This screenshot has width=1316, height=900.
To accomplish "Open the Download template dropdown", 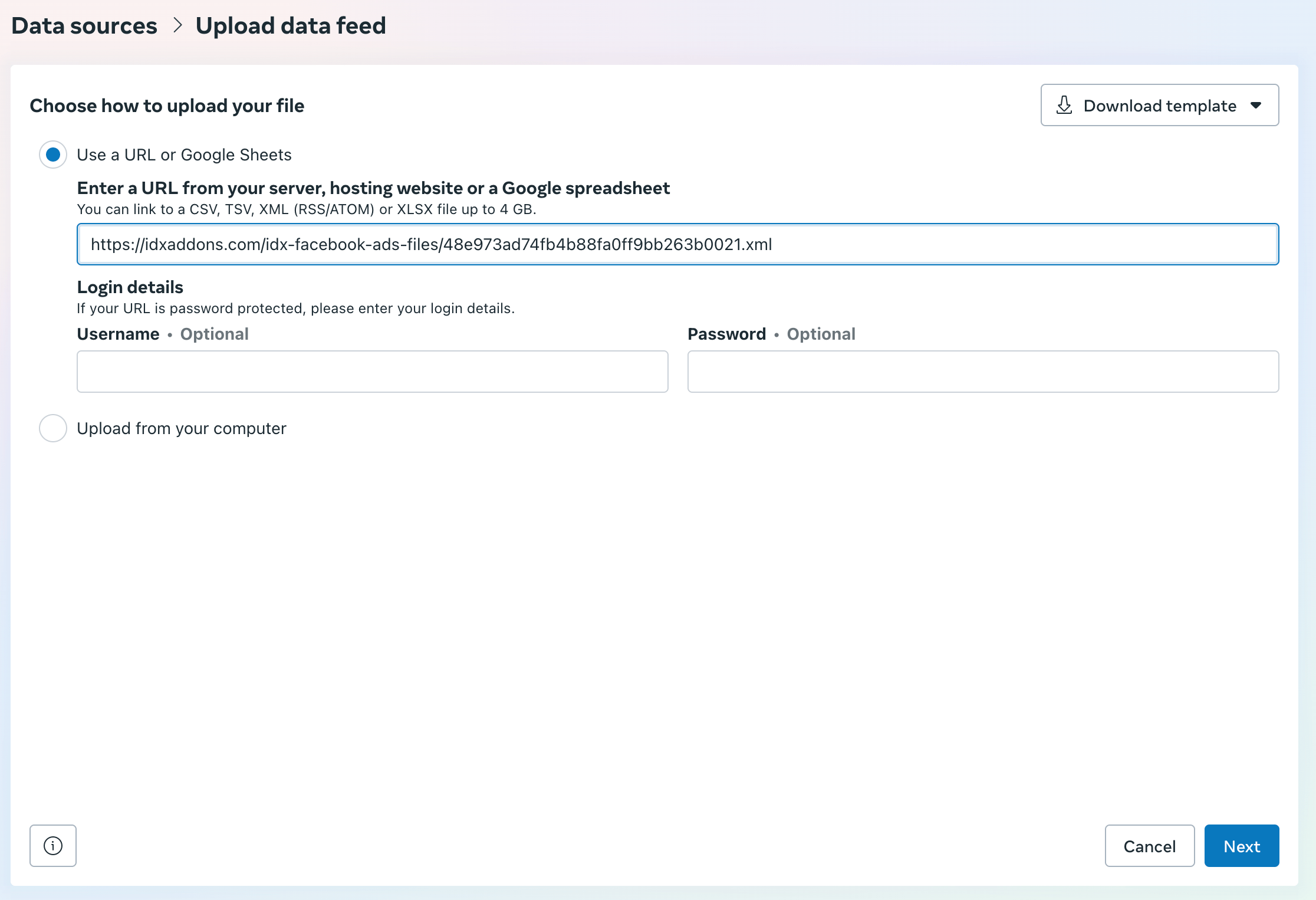I will [x=1159, y=106].
